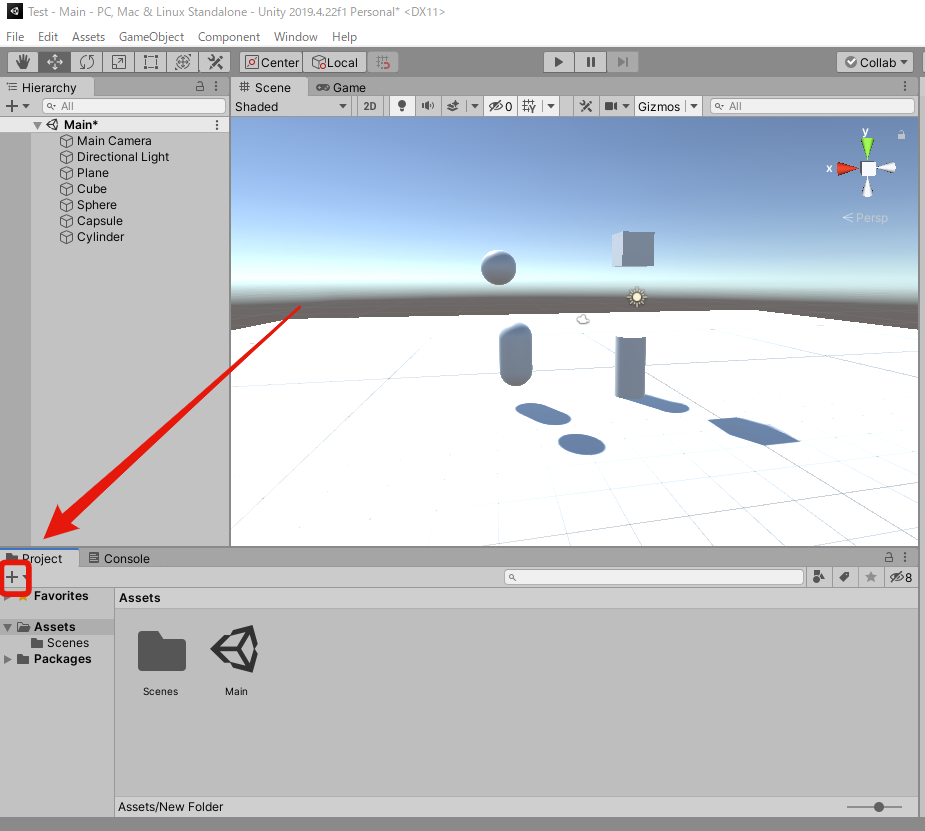This screenshot has width=925, height=831.
Task: Click the Project panel search field
Action: click(655, 576)
